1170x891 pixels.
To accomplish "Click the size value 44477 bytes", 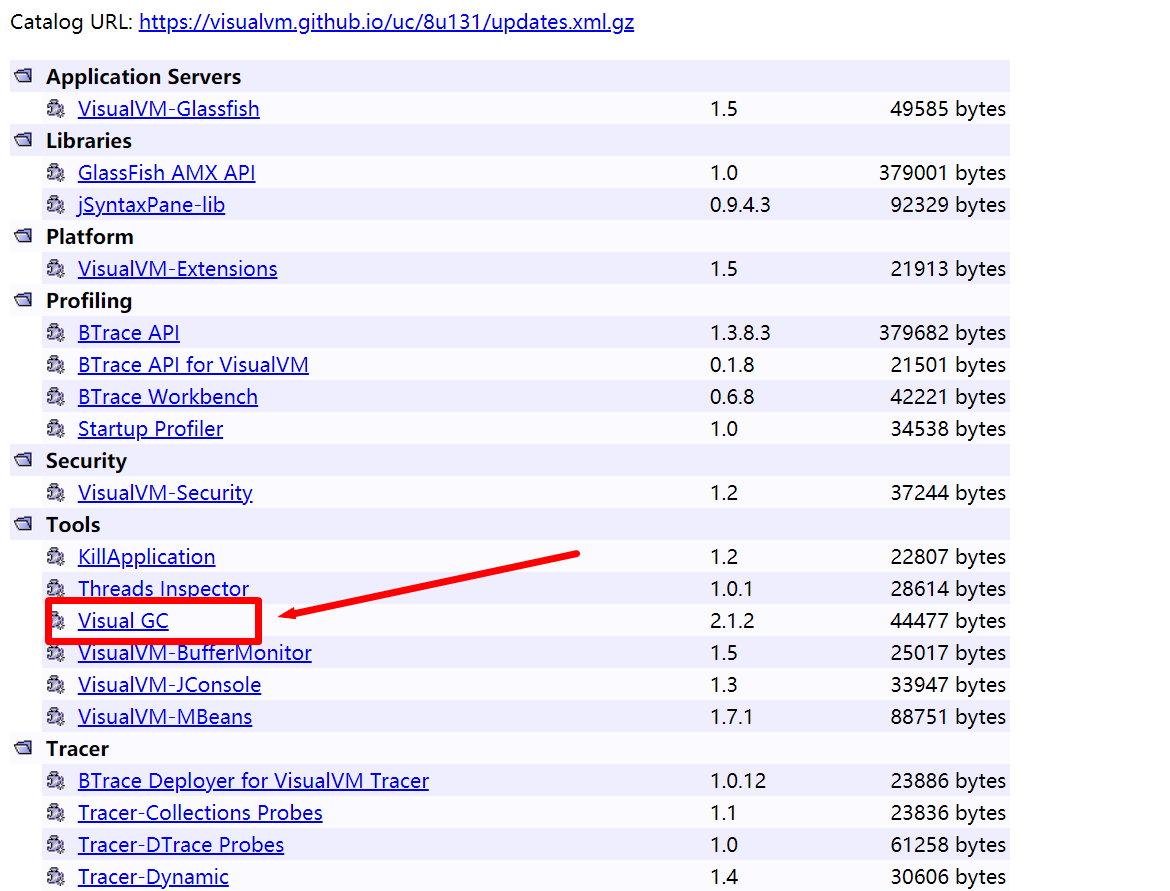I will tap(948, 621).
